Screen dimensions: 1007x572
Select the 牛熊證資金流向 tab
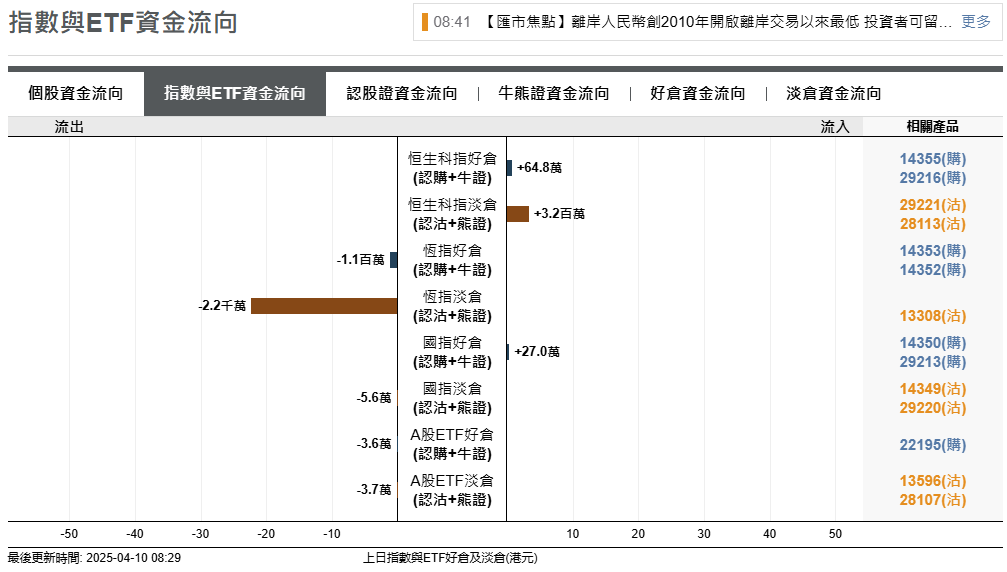click(x=554, y=94)
